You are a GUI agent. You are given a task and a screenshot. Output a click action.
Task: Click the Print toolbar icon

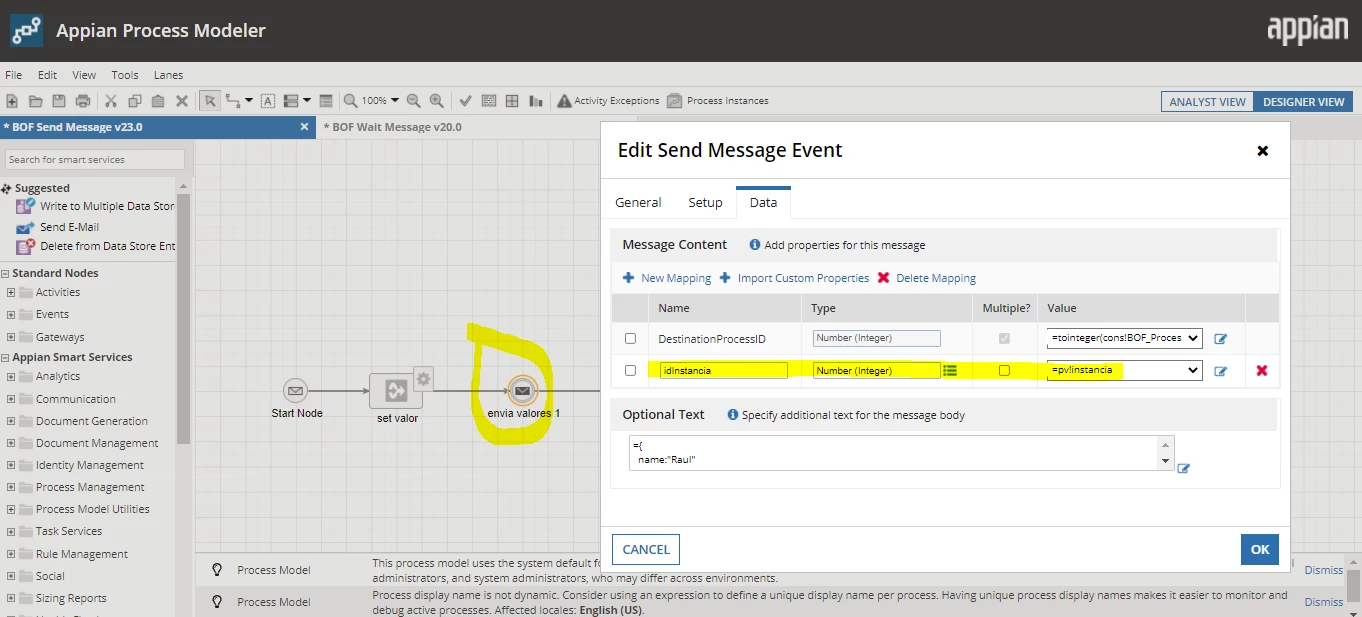(83, 101)
